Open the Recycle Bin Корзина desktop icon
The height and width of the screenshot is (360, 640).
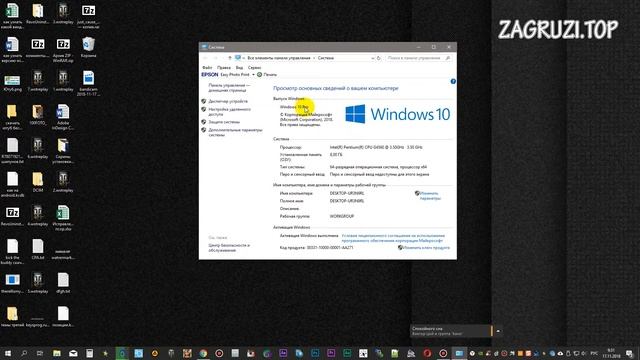tap(88, 47)
